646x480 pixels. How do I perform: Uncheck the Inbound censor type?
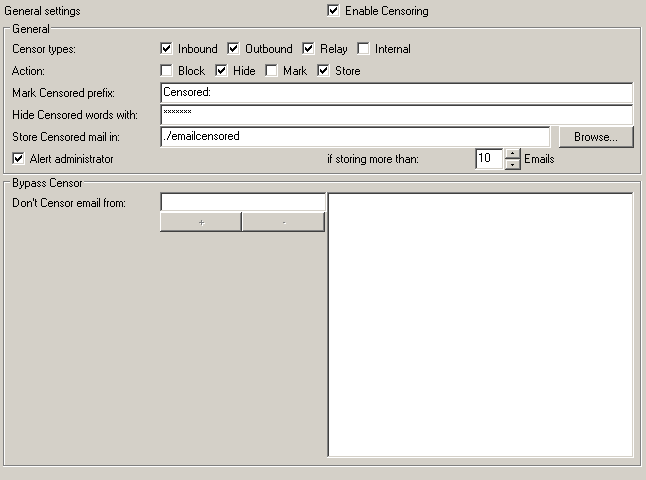tap(167, 49)
